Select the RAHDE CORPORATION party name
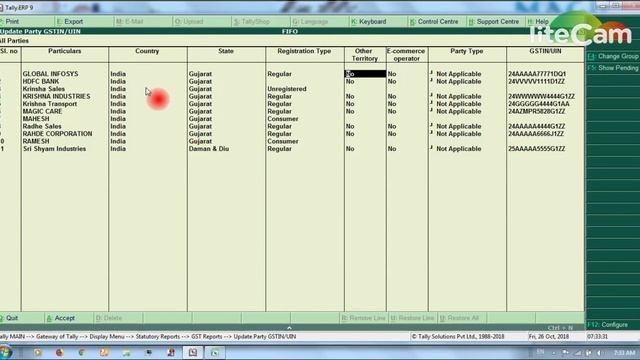 tap(58, 133)
